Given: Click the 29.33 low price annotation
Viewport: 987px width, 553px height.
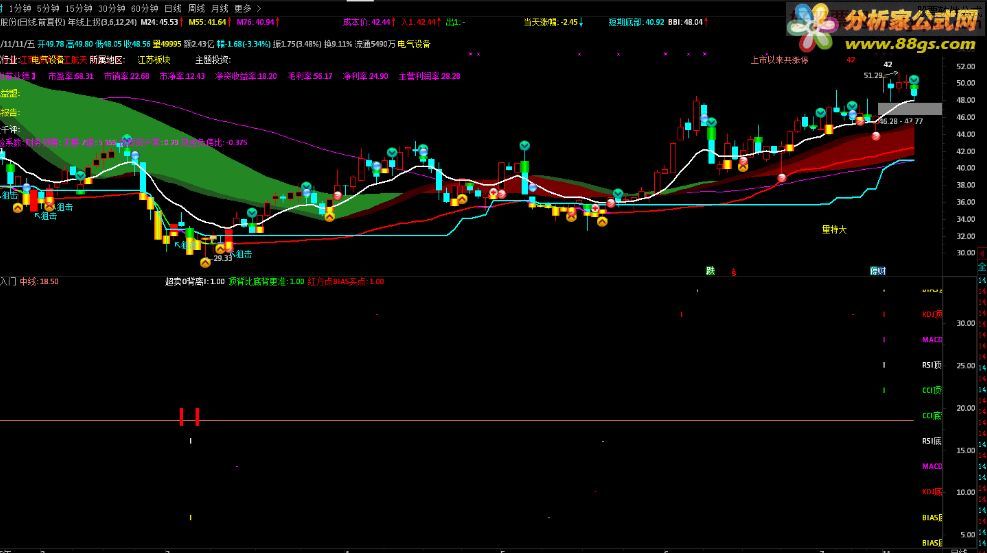Looking at the screenshot, I should tap(222, 259).
